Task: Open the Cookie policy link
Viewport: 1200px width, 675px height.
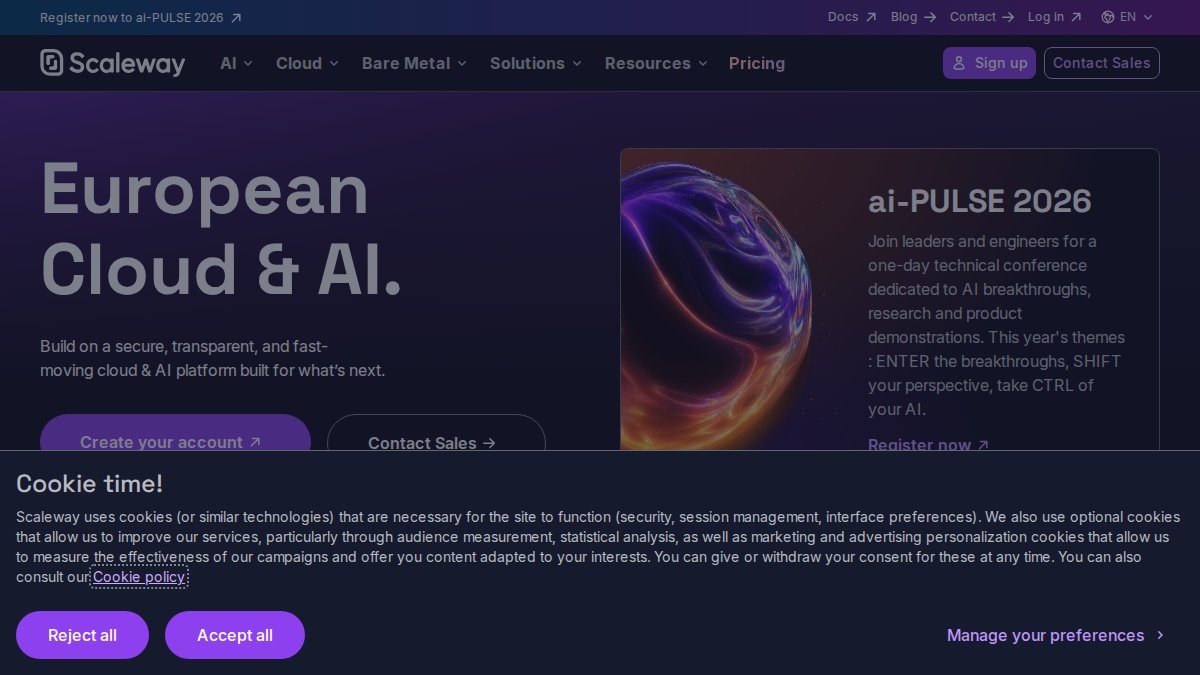Action: point(139,577)
